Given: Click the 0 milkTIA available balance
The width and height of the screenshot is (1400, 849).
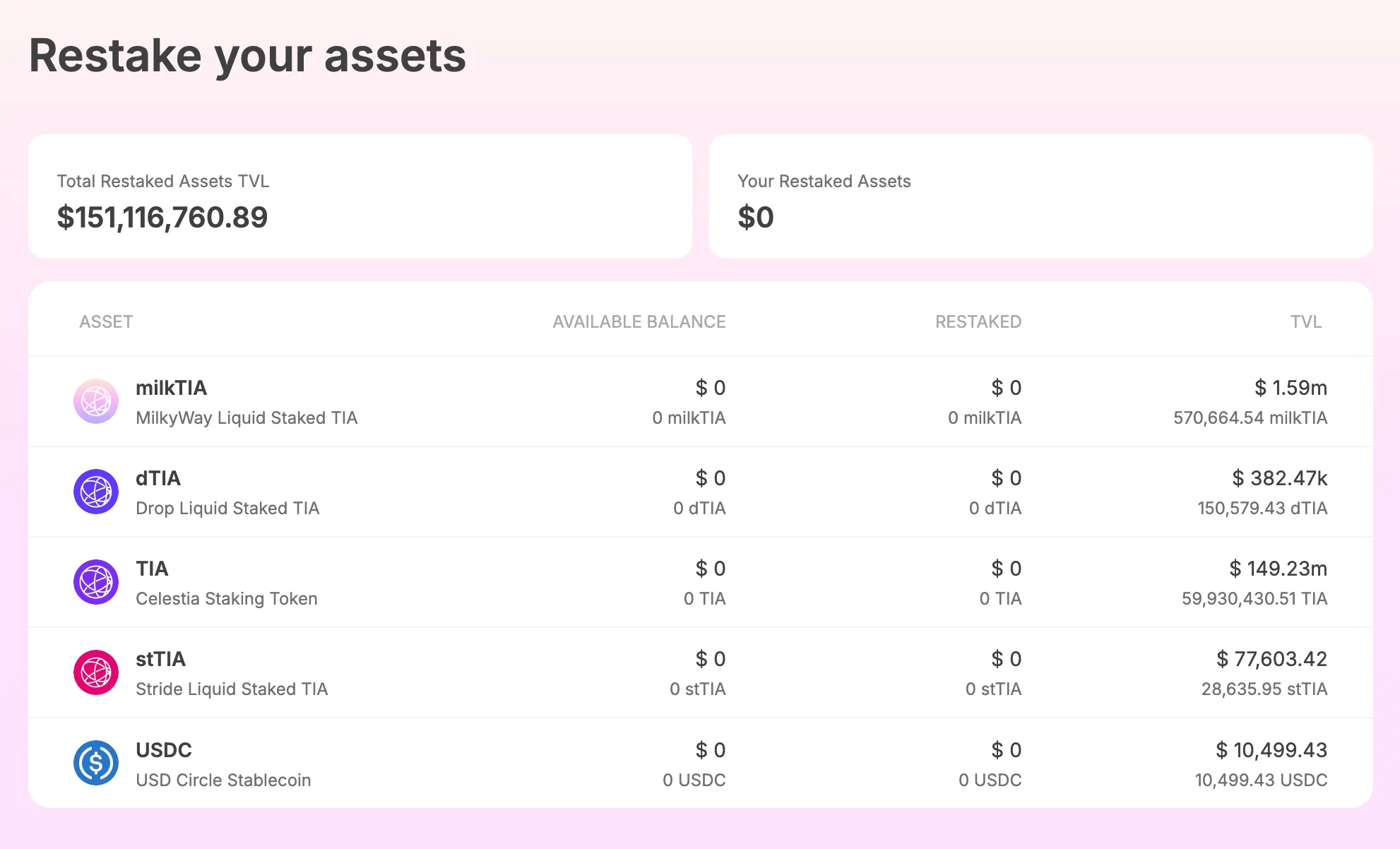Looking at the screenshot, I should [689, 417].
